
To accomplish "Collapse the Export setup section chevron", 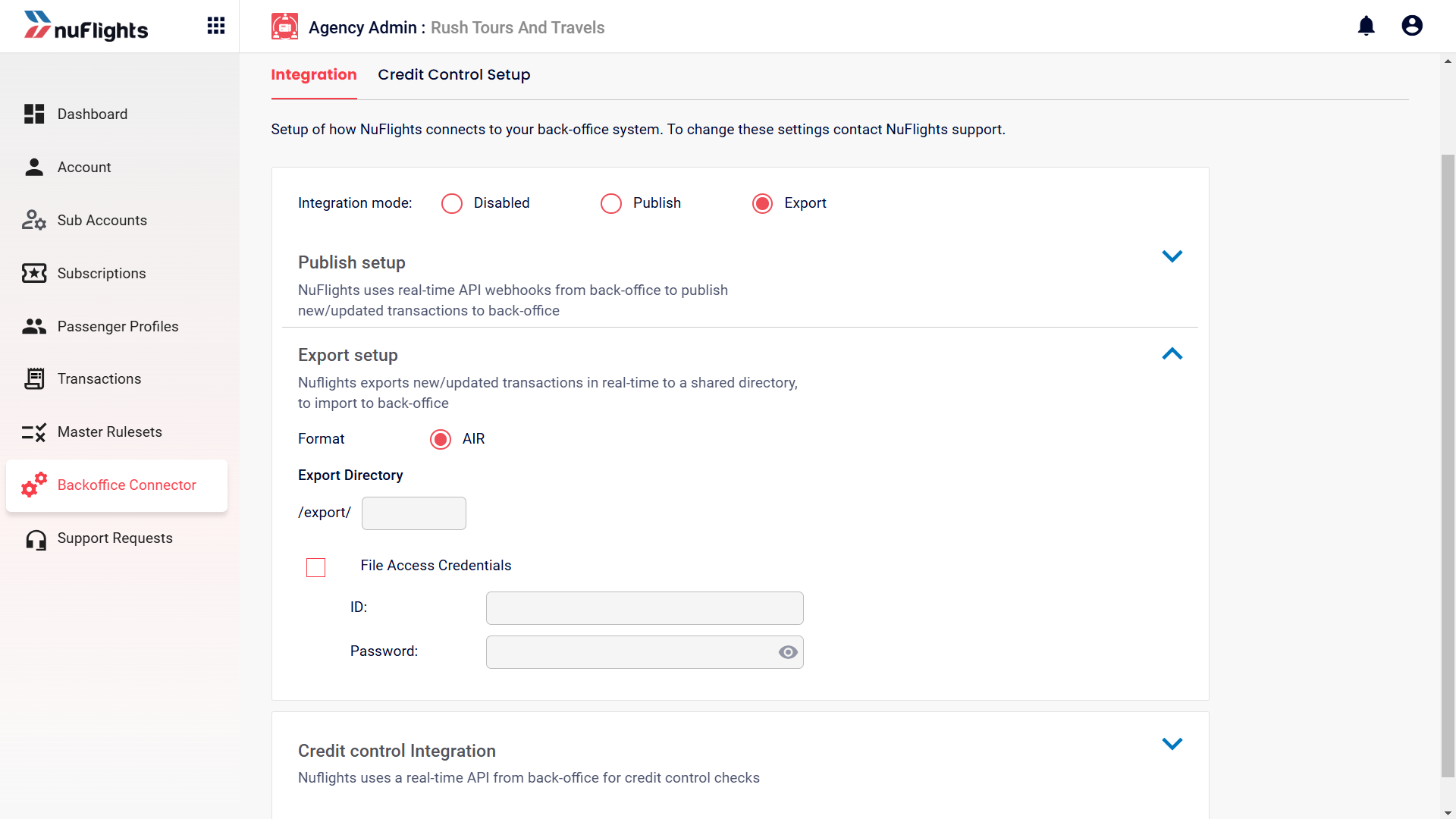I will coord(1172,354).
